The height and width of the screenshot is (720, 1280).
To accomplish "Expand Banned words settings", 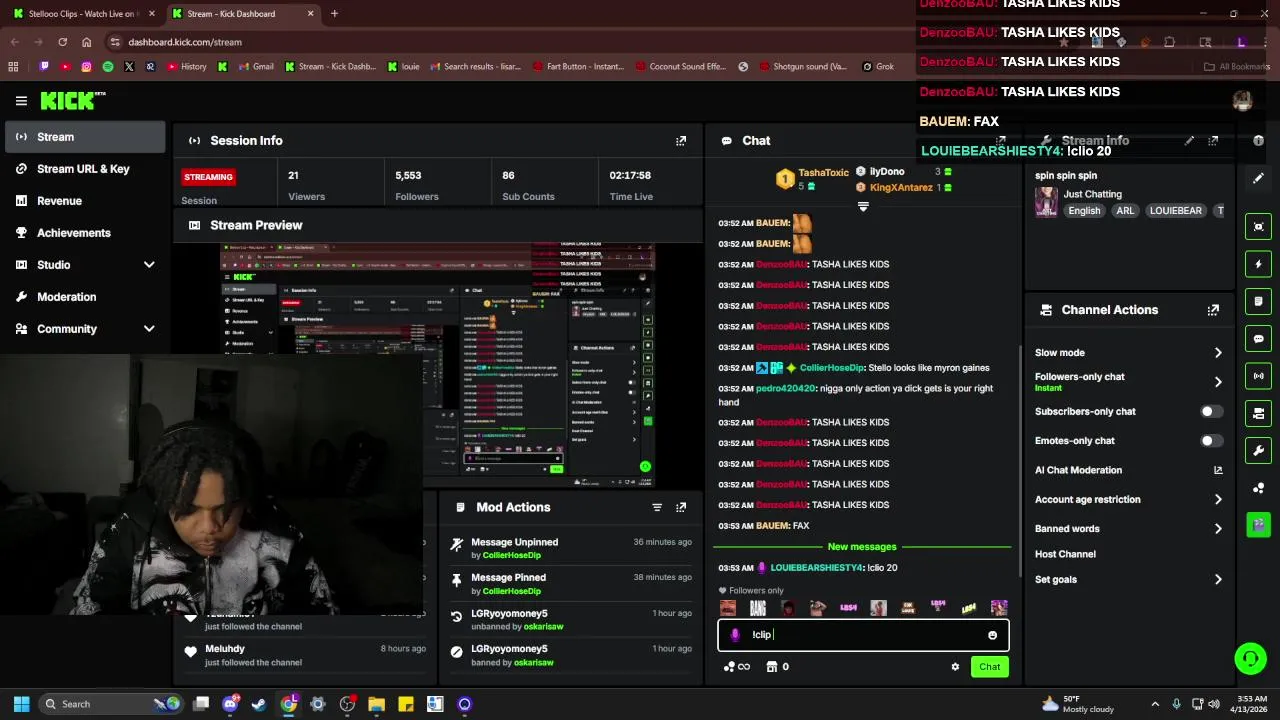I will pos(1218,529).
